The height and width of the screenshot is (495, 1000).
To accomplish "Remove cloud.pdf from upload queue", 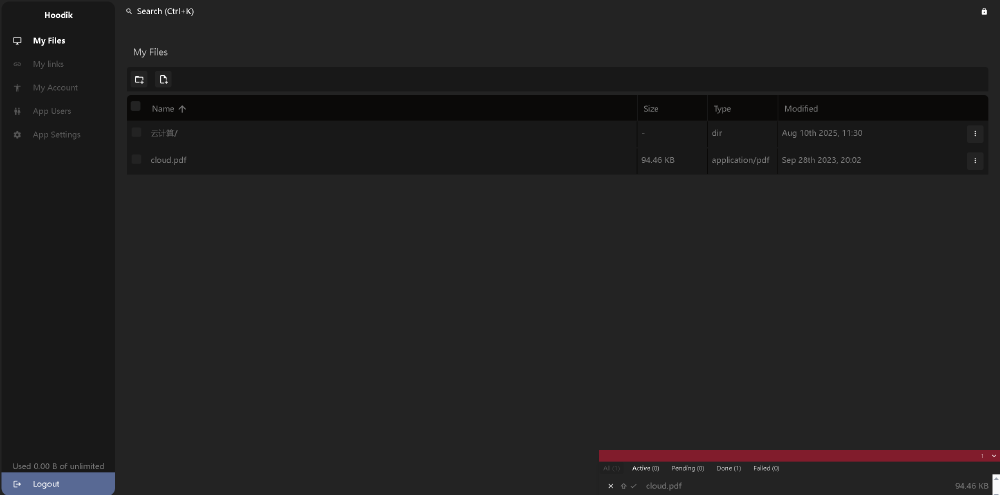I will (610, 486).
